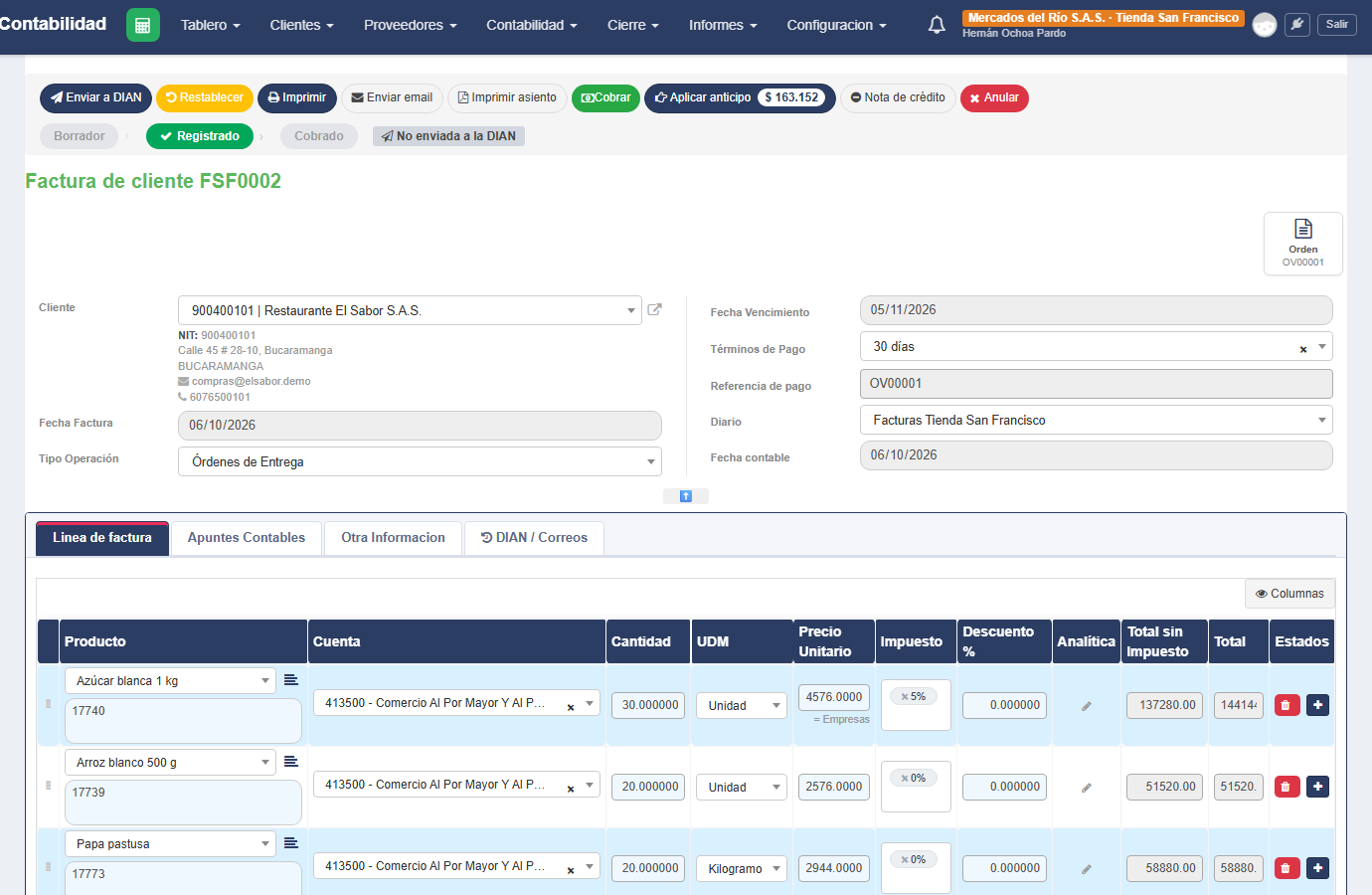The height and width of the screenshot is (895, 1372).
Task: Open the notifications bell
Action: tap(937, 25)
